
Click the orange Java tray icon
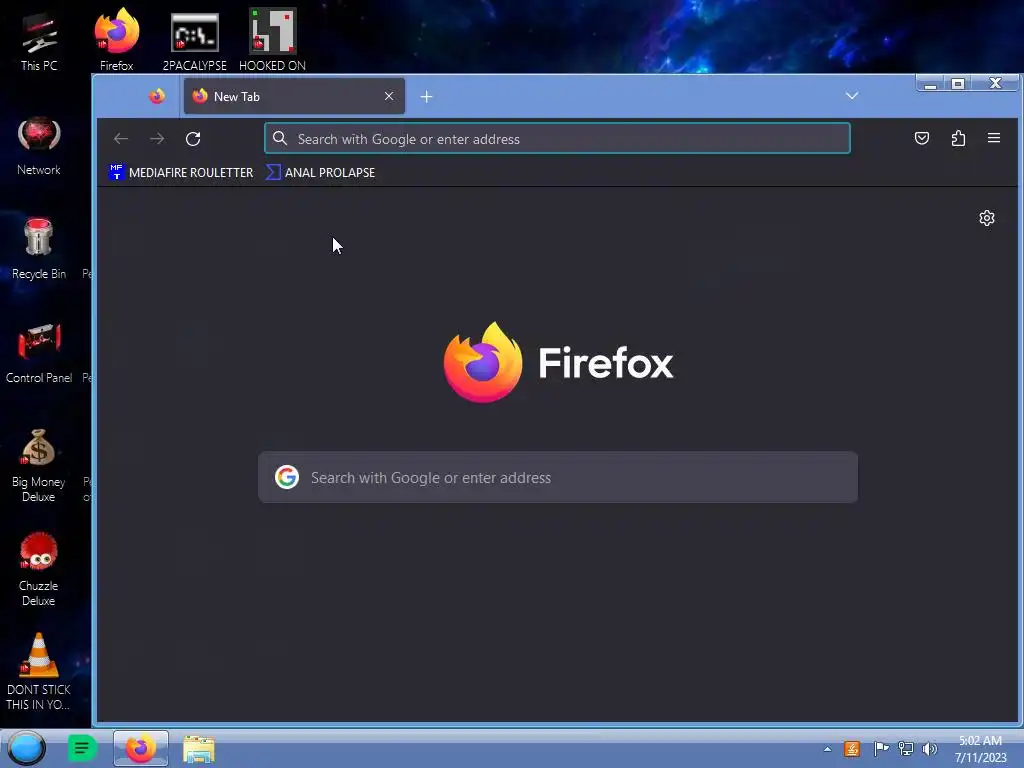852,748
